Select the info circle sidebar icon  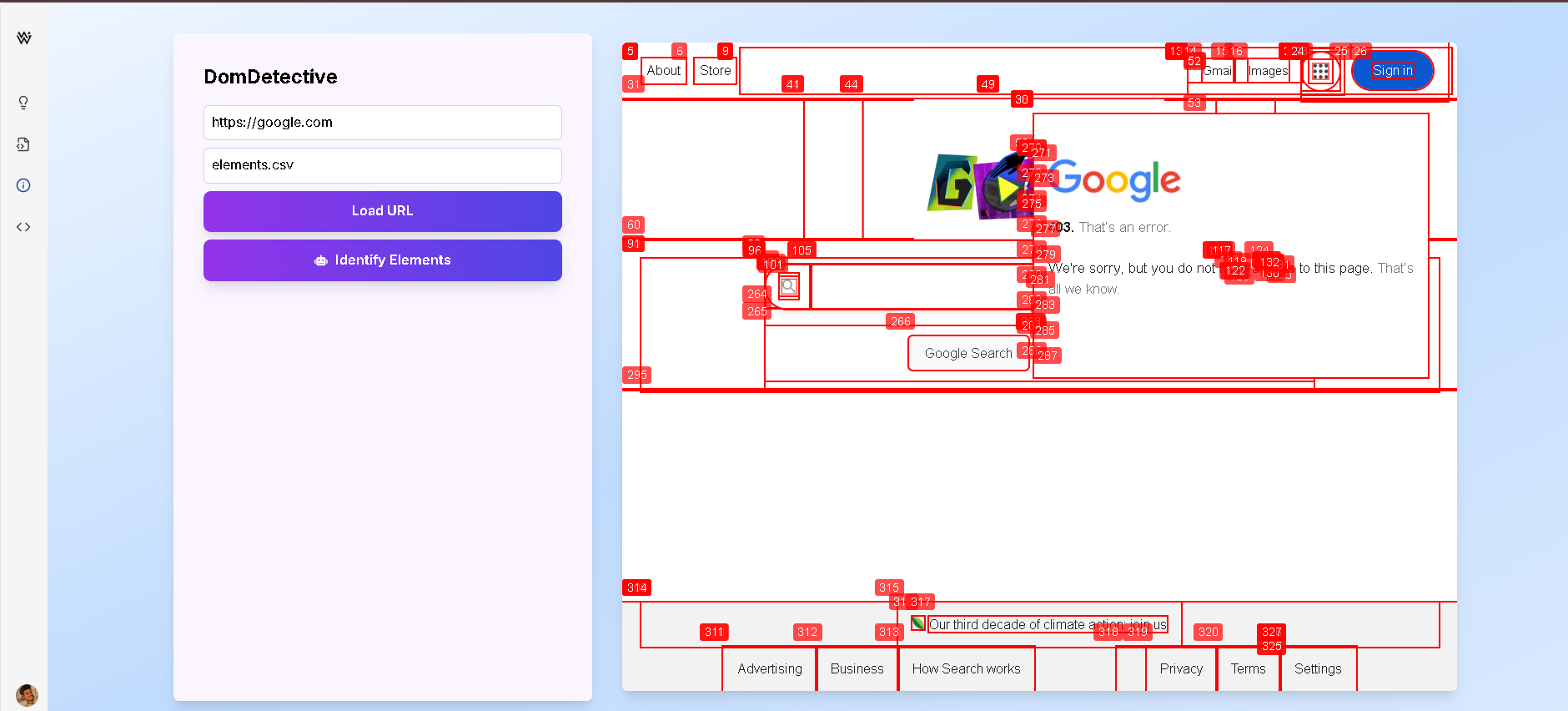(x=23, y=185)
